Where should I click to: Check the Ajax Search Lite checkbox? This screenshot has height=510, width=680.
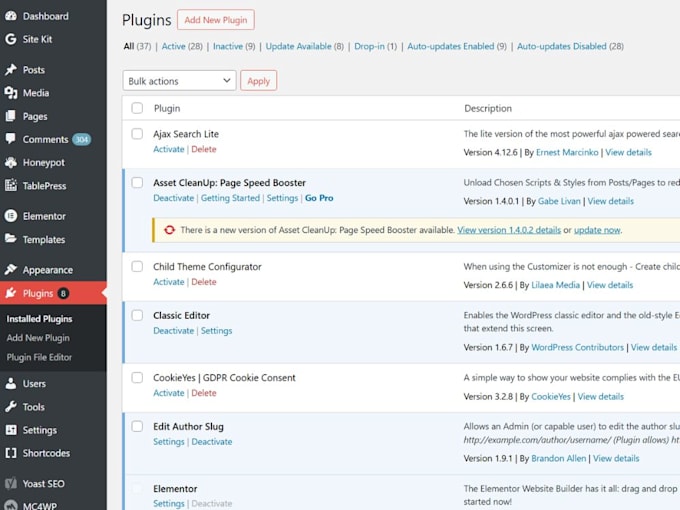[x=137, y=134]
